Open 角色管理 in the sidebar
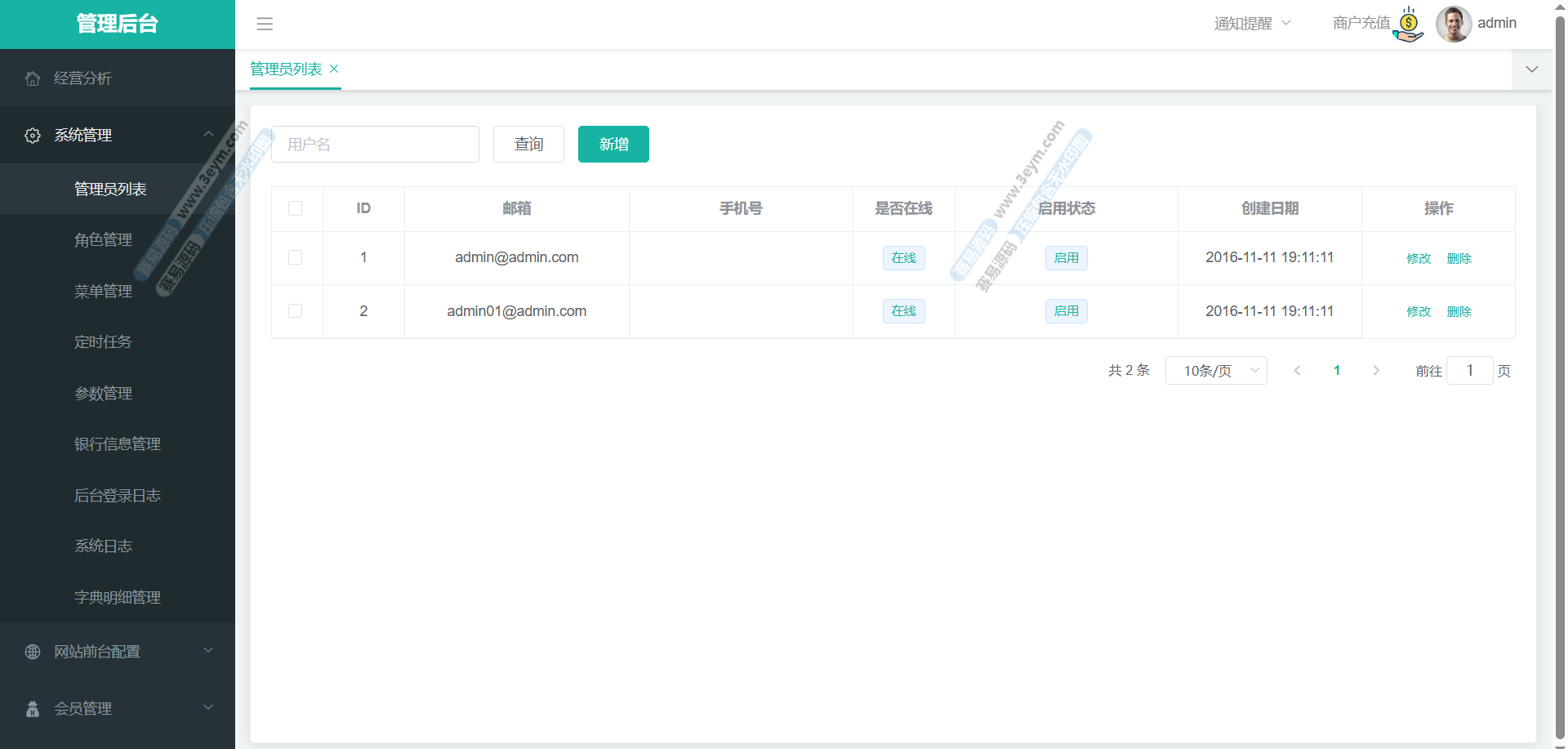This screenshot has width=1568, height=749. coord(104,240)
